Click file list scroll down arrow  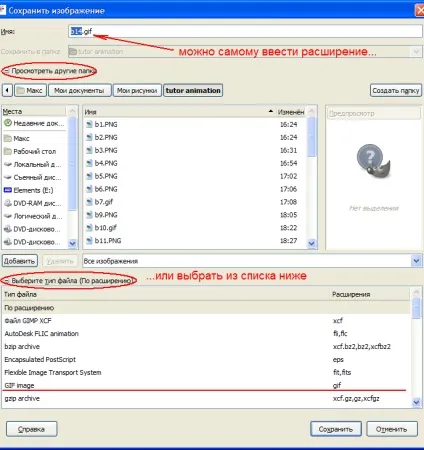pos(312,243)
